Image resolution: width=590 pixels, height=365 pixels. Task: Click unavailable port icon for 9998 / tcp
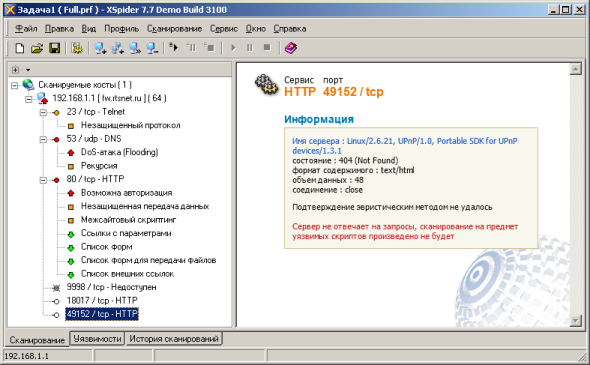coord(56,288)
